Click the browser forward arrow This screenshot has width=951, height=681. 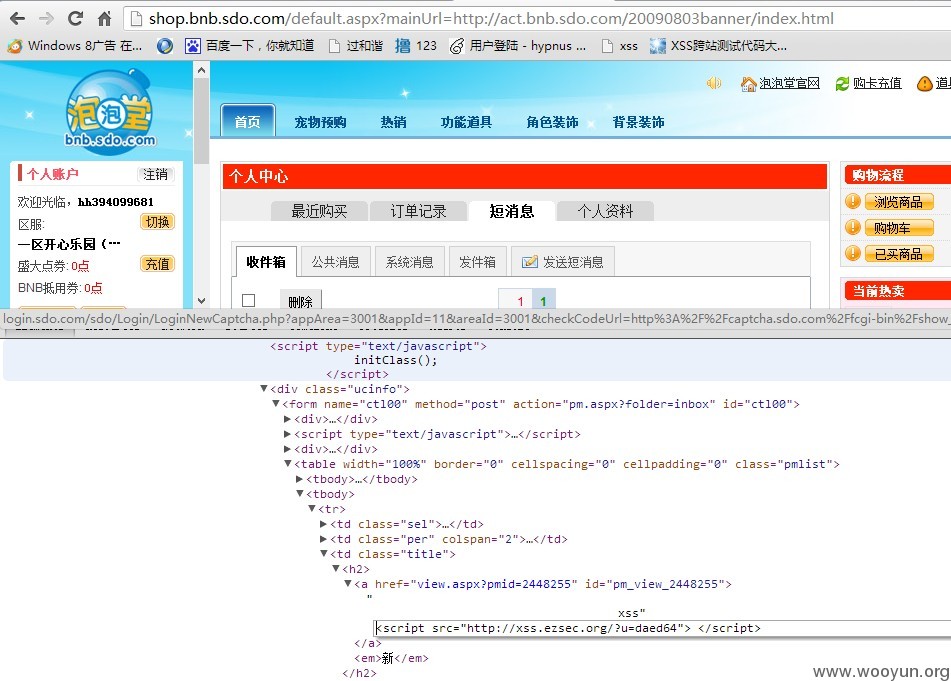[x=46, y=18]
